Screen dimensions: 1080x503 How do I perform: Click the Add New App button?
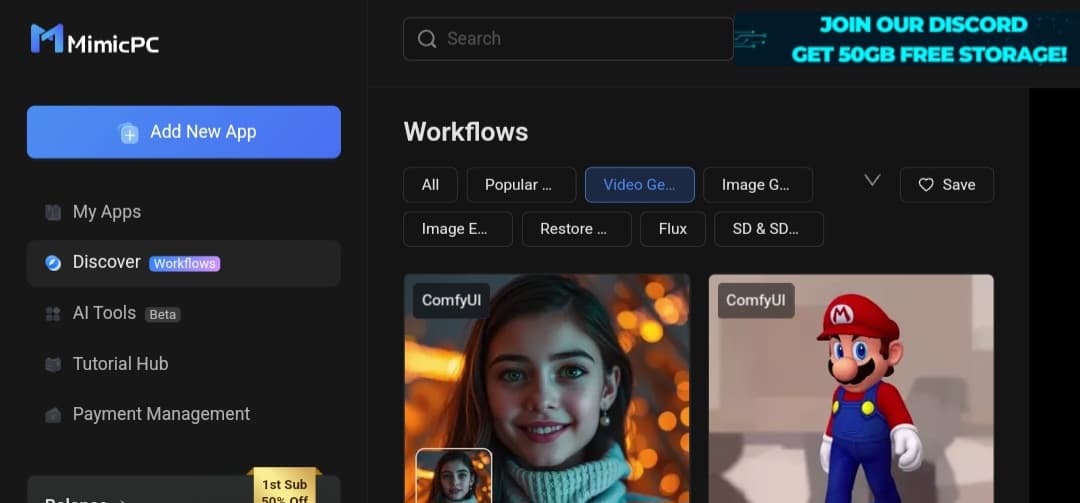(184, 132)
